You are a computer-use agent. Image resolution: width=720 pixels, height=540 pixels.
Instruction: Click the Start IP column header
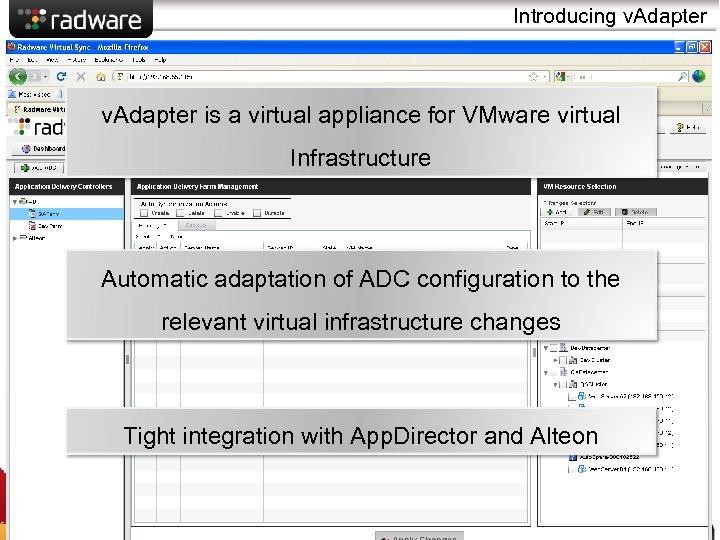coord(582,223)
